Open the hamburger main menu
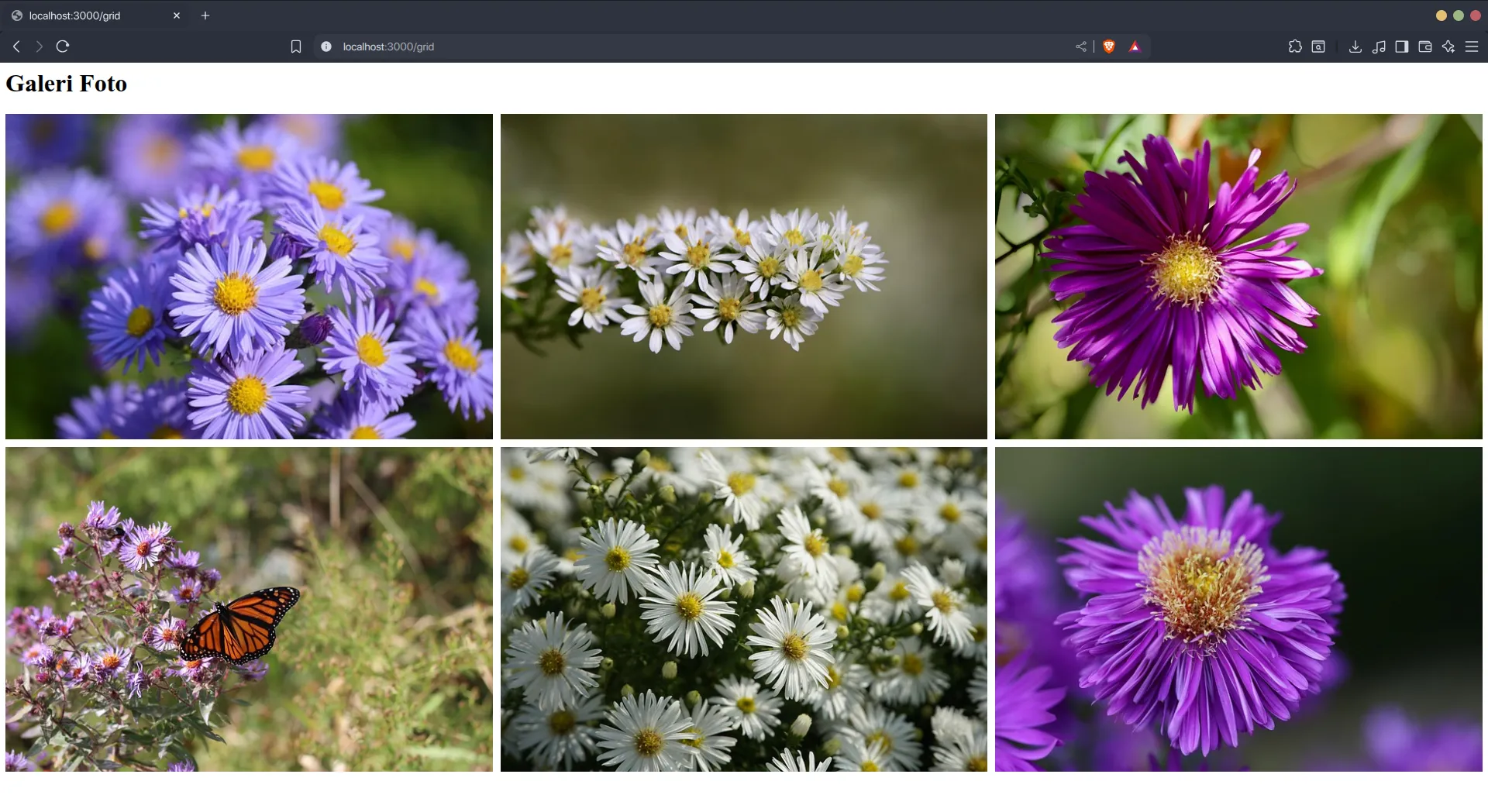The height and width of the screenshot is (812, 1488). [x=1472, y=46]
